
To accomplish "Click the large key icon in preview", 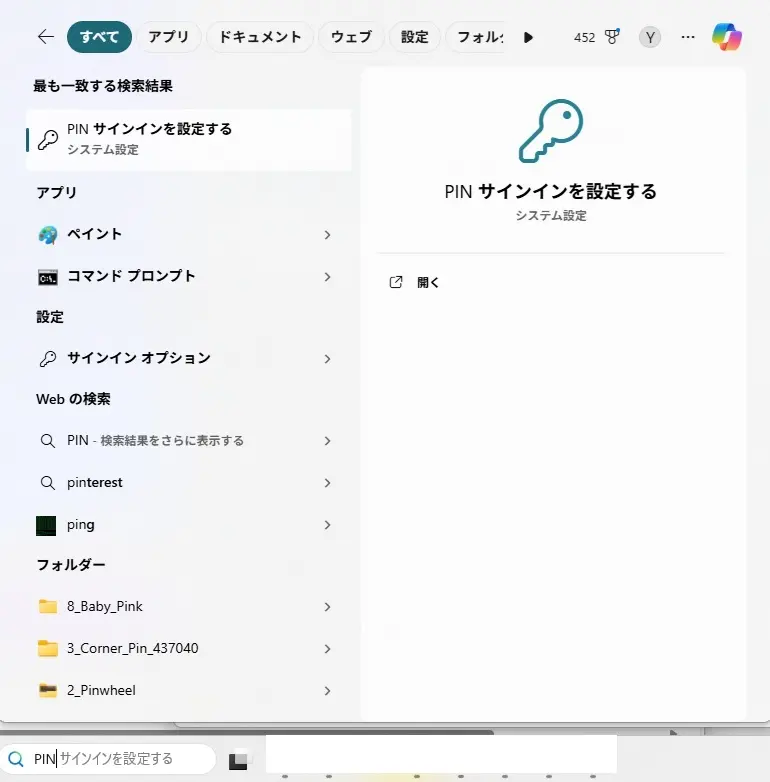I will pyautogui.click(x=551, y=131).
